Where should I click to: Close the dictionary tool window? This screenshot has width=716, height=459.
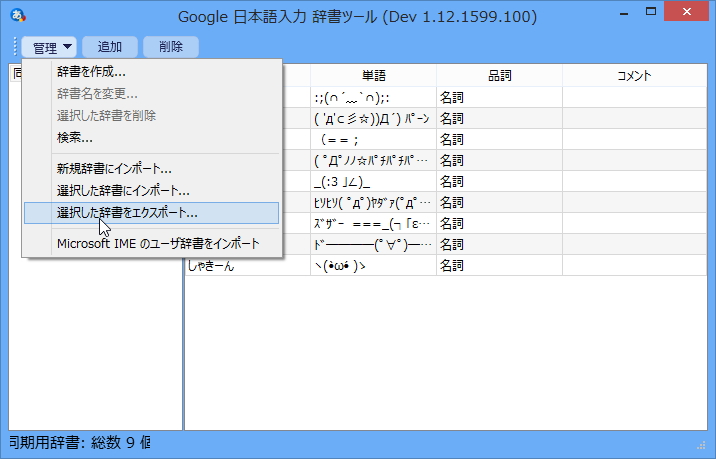[686, 12]
